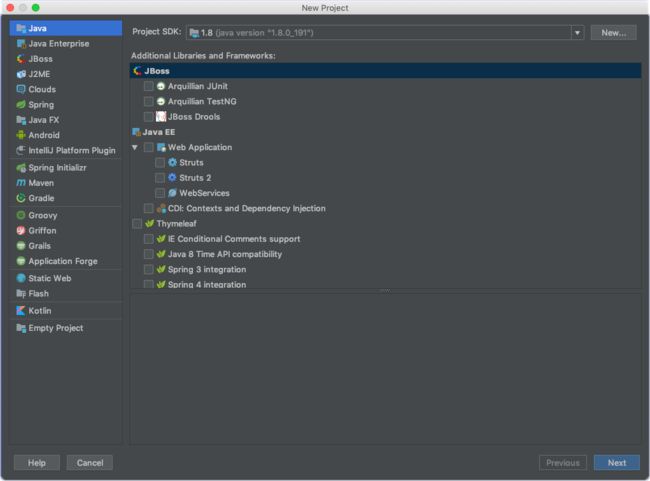Click the Maven project type icon
Image resolution: width=650 pixels, height=481 pixels.
coord(21,183)
